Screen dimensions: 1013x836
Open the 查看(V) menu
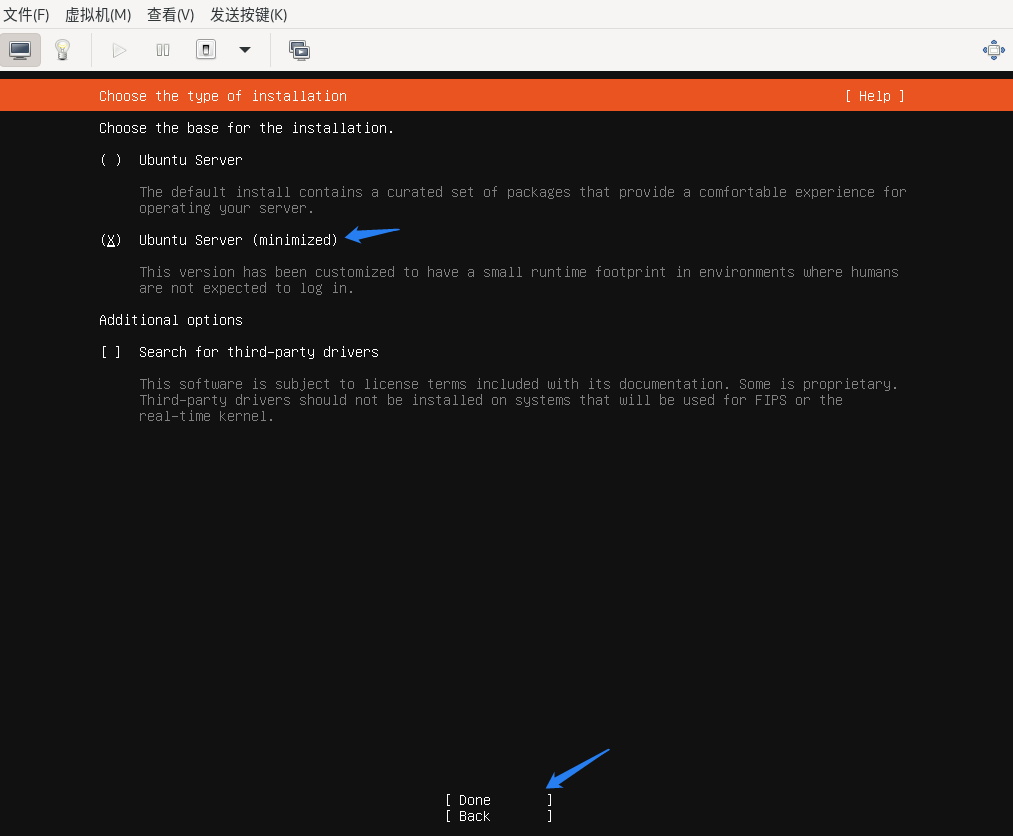coord(171,14)
